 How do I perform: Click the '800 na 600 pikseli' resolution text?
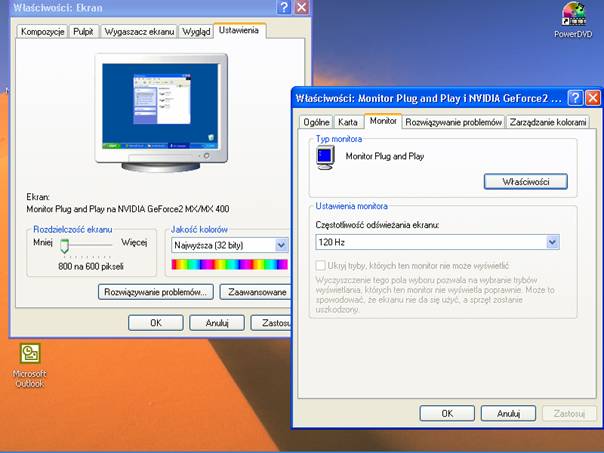91,266
